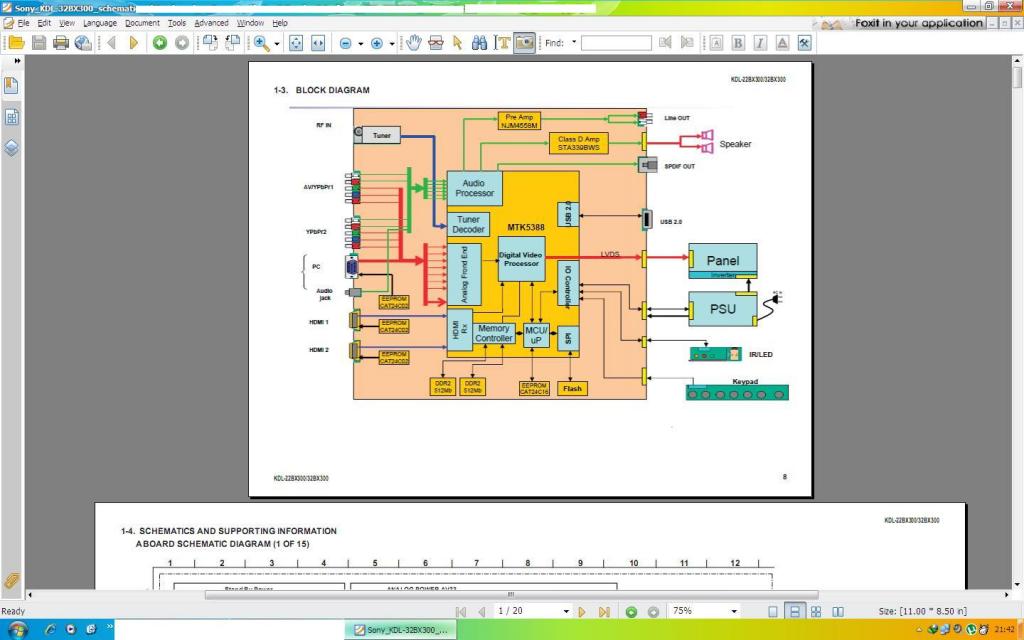Open the Pages thumbnail panel icon
This screenshot has height=640, width=1024.
(x=11, y=117)
